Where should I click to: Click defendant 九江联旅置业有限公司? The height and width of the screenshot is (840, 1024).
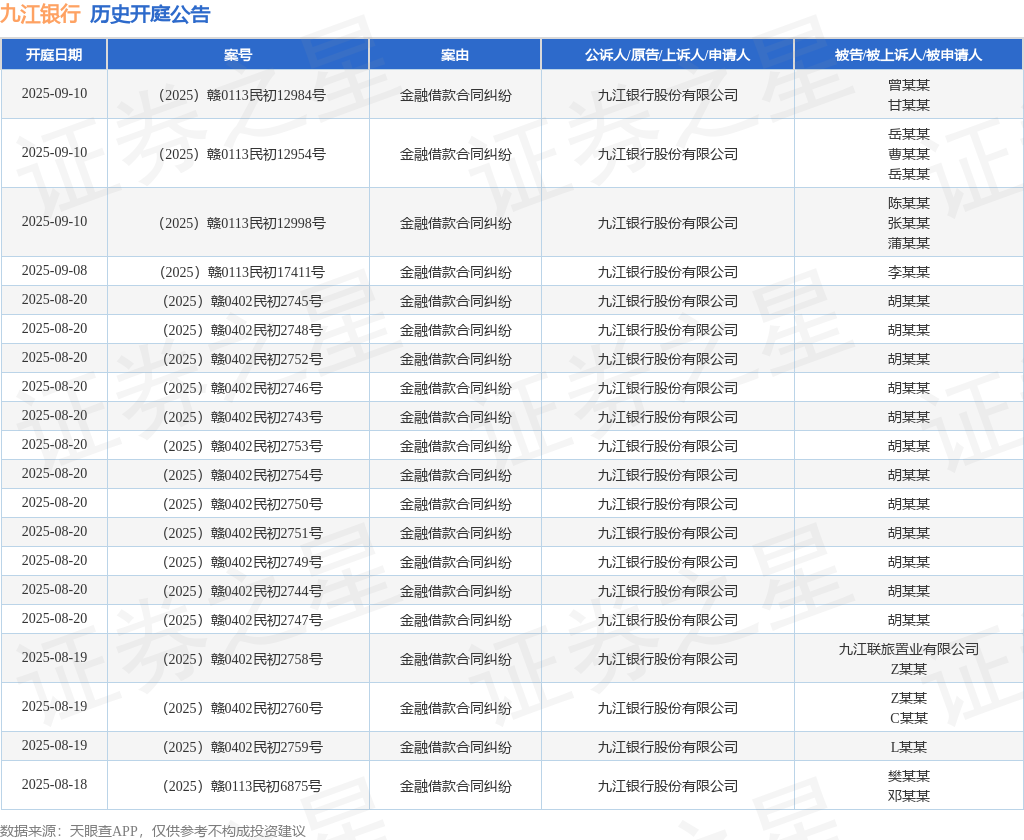(908, 649)
